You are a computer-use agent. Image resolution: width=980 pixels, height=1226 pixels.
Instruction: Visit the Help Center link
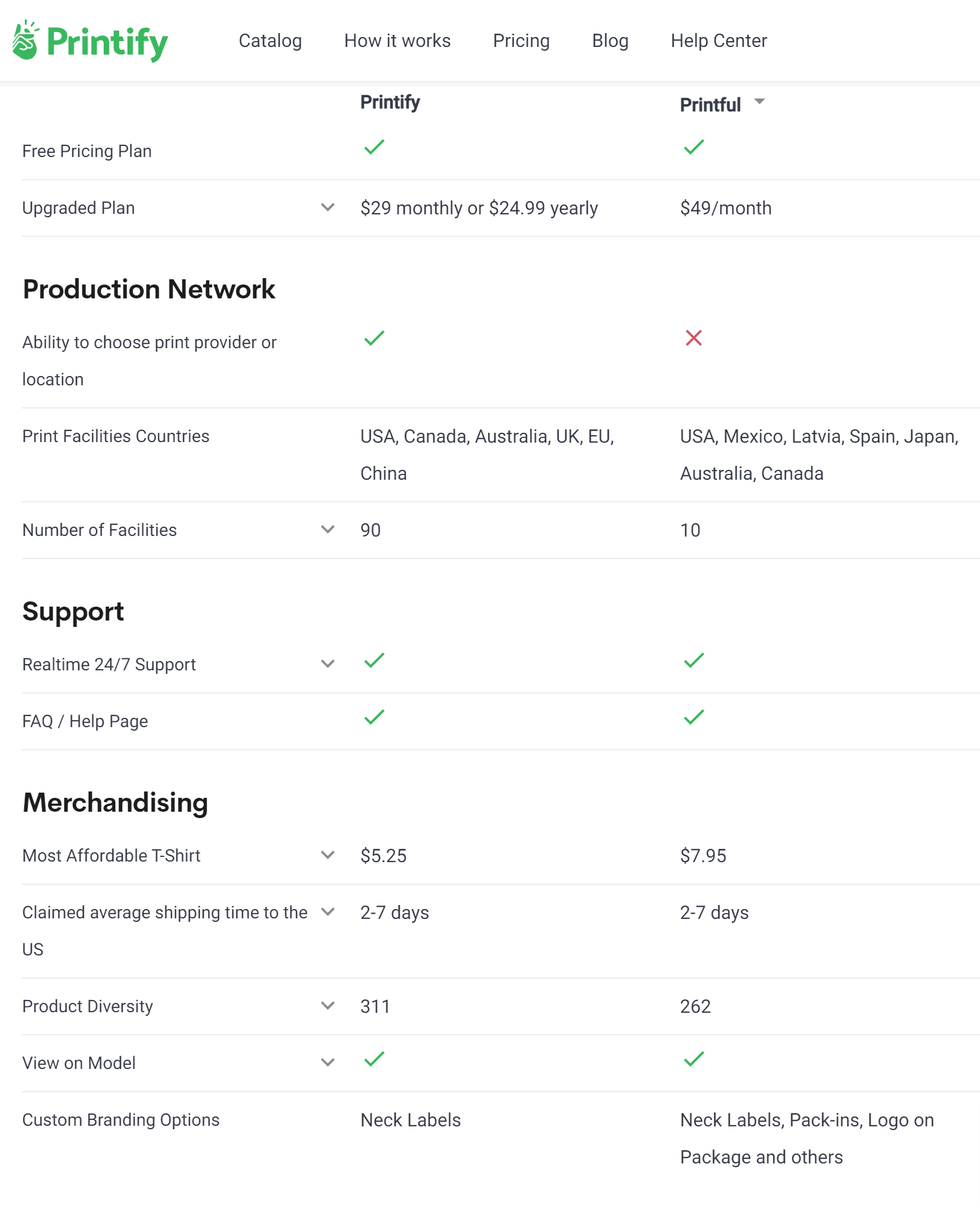coord(718,41)
